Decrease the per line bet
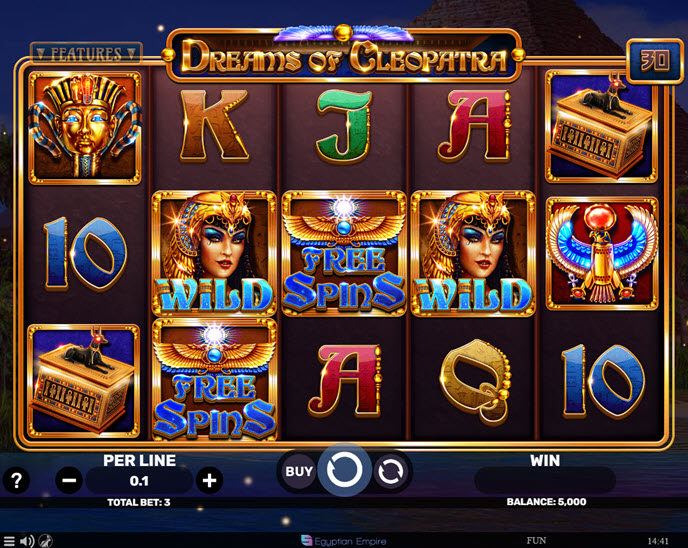The height and width of the screenshot is (548, 688). 69,480
